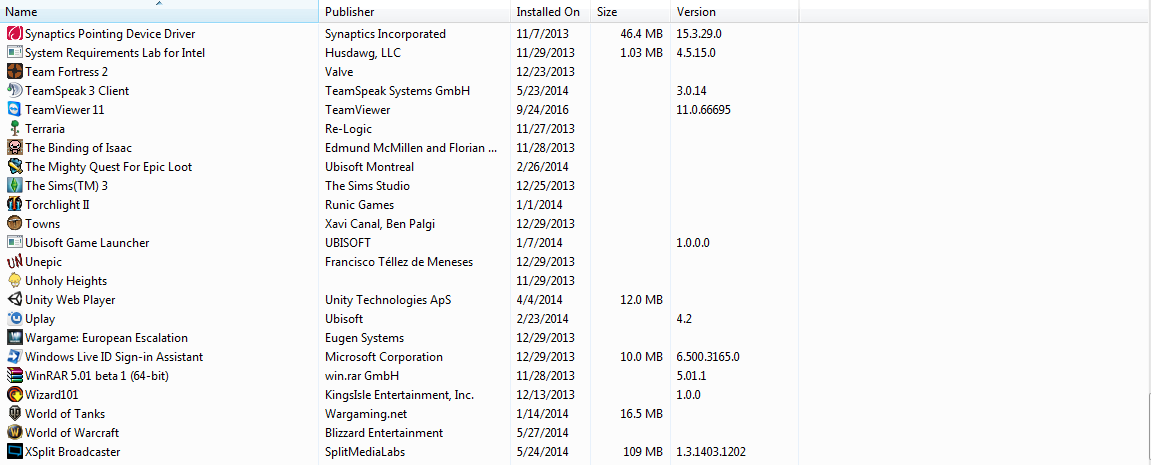Viewport: 1151px width, 465px height.
Task: Sort by the Installed On column header
Action: point(551,12)
